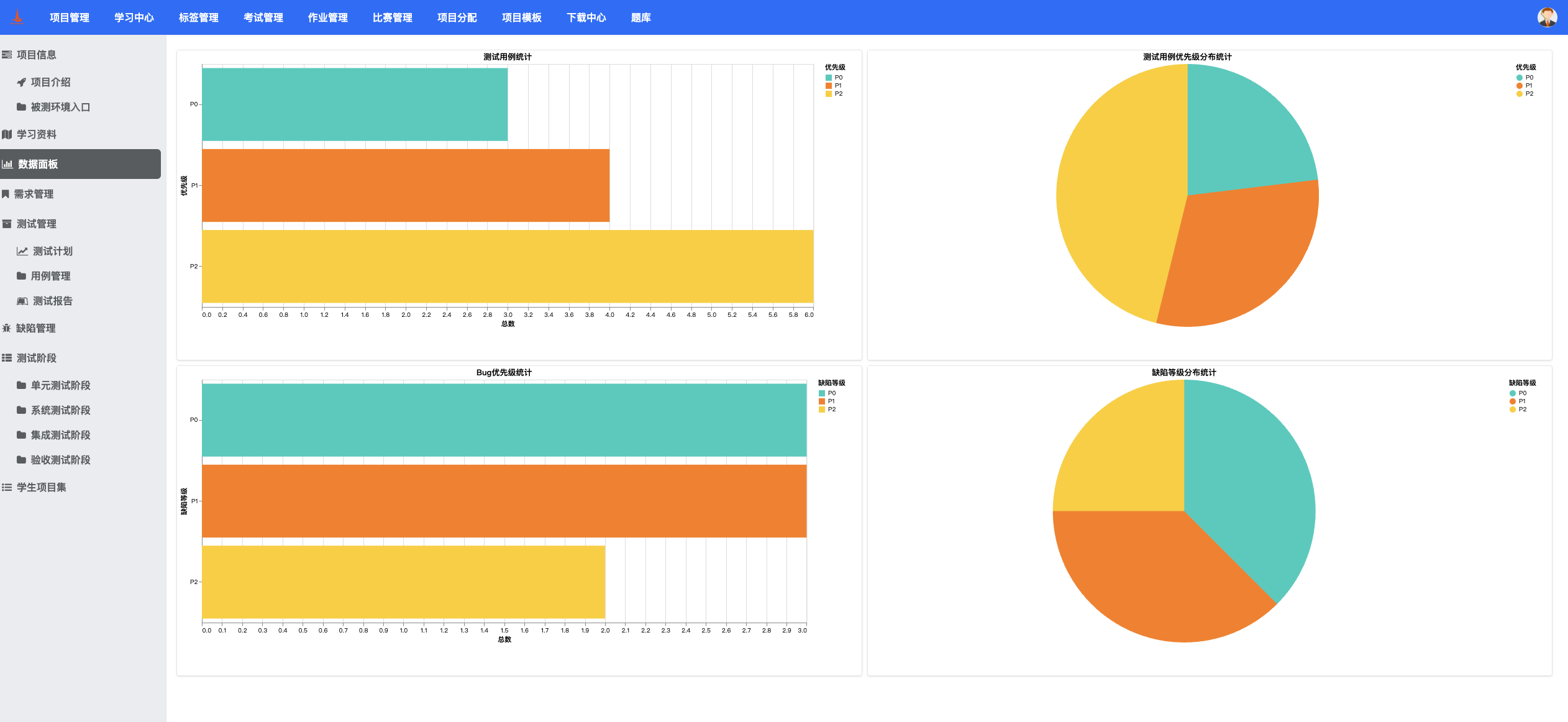Expand the 项目信息 sidebar section
1568x722 pixels.
[x=36, y=55]
